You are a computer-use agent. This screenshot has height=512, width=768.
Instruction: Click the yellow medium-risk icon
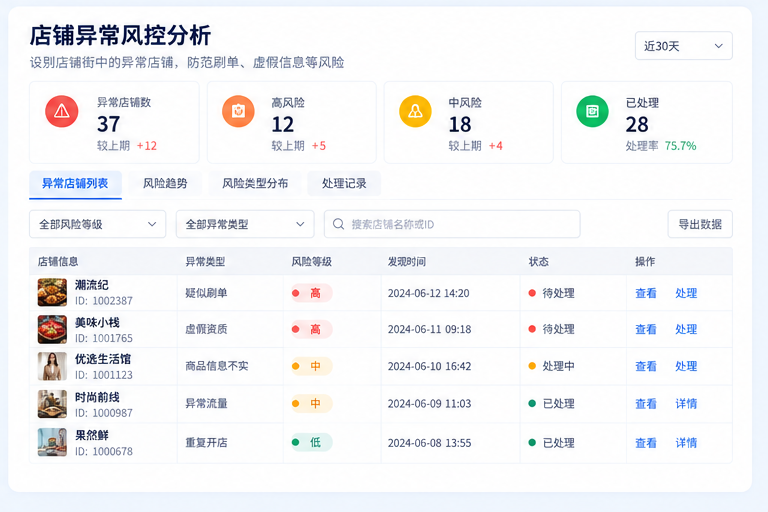click(415, 112)
